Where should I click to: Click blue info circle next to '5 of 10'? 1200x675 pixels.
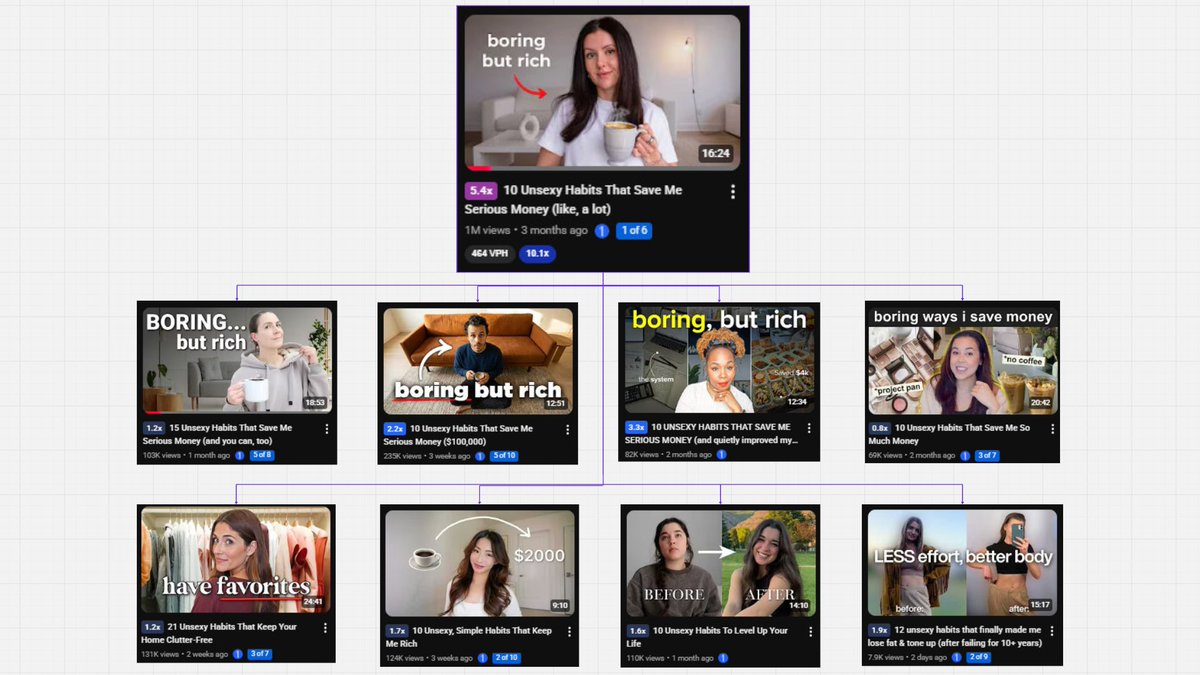point(482,456)
